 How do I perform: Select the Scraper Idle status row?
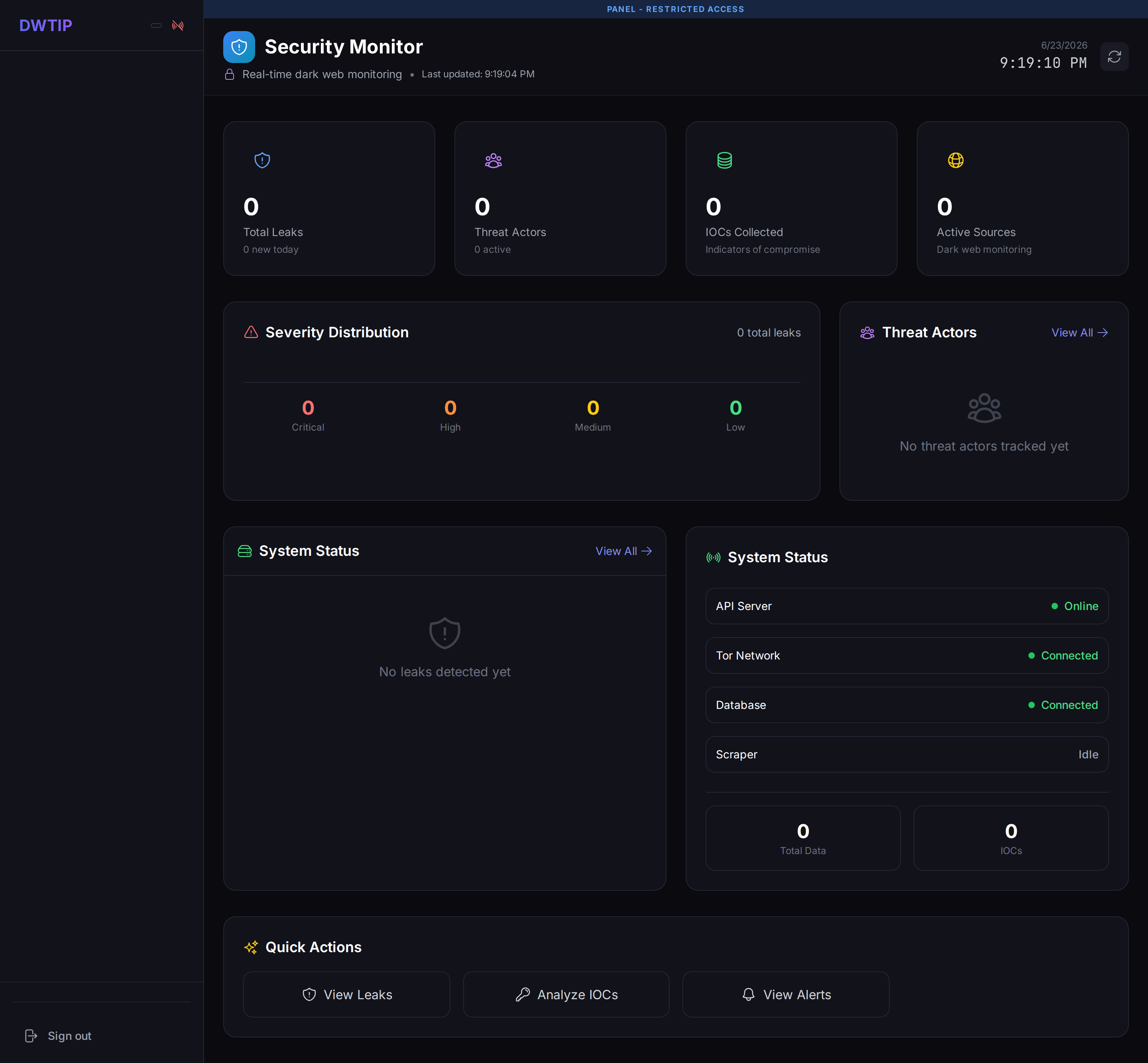point(907,755)
